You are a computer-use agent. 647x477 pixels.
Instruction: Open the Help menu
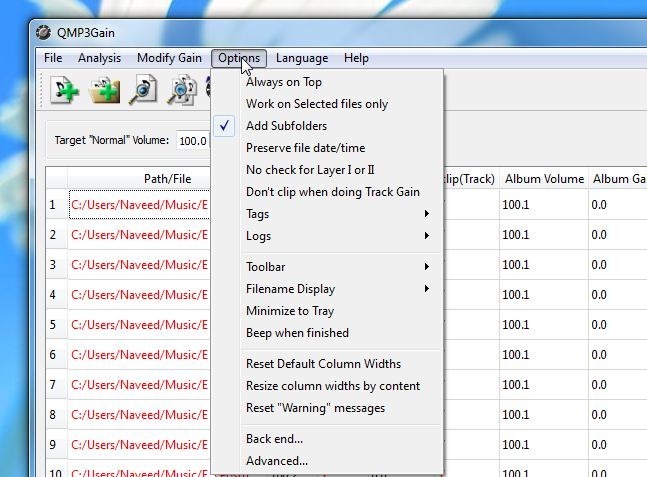(356, 58)
